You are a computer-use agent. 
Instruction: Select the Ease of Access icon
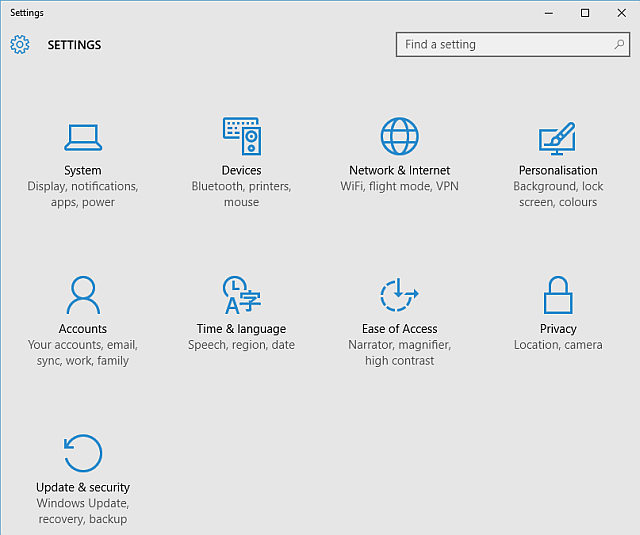pyautogui.click(x=399, y=295)
